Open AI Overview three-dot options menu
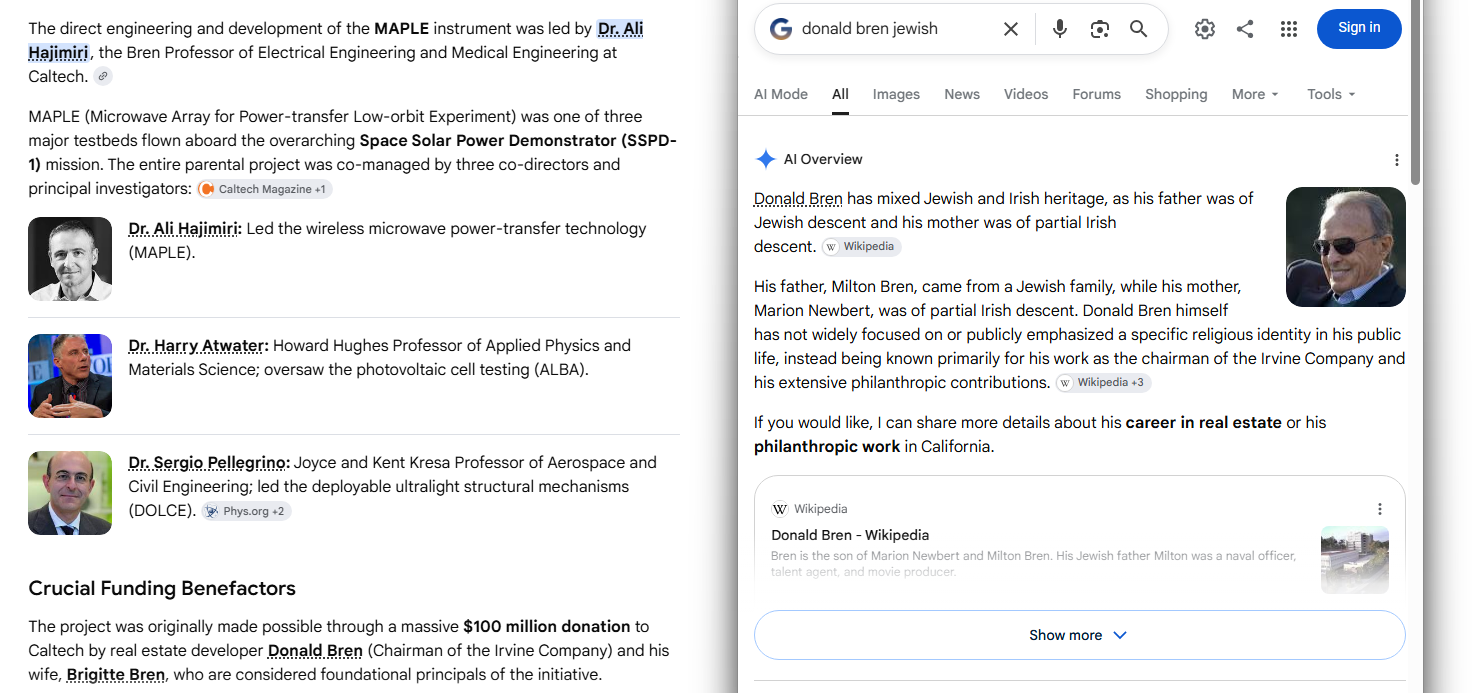 tap(1397, 160)
